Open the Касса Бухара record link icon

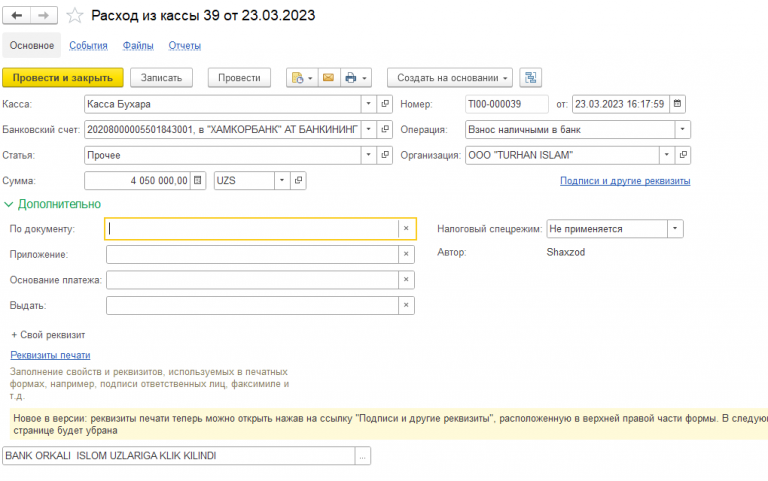pos(385,104)
